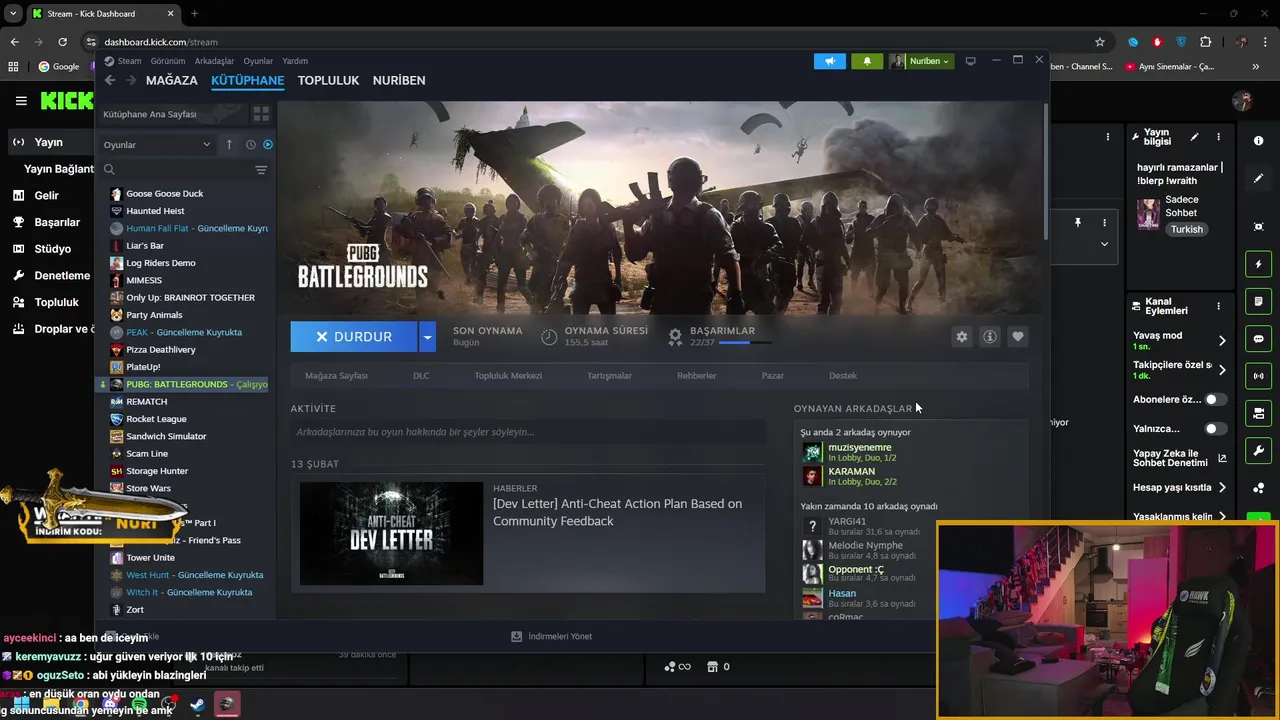Expand Yavaş mod settings chevron
The height and width of the screenshot is (720, 1280).
click(x=1222, y=340)
